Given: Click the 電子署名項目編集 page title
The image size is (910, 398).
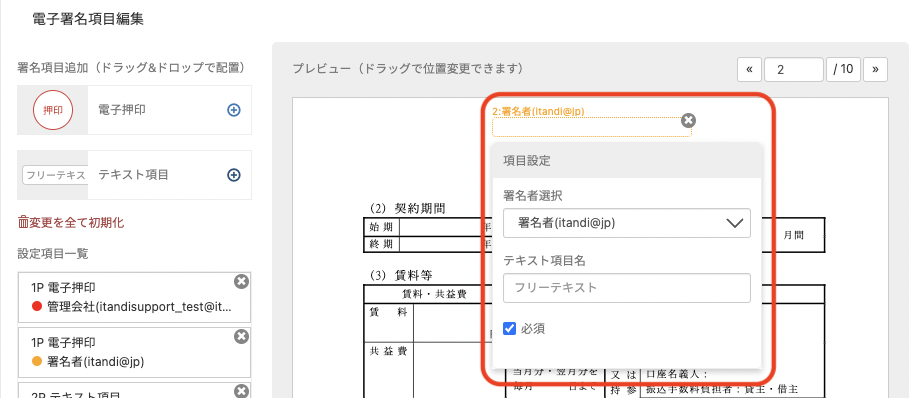Looking at the screenshot, I should click(88, 19).
